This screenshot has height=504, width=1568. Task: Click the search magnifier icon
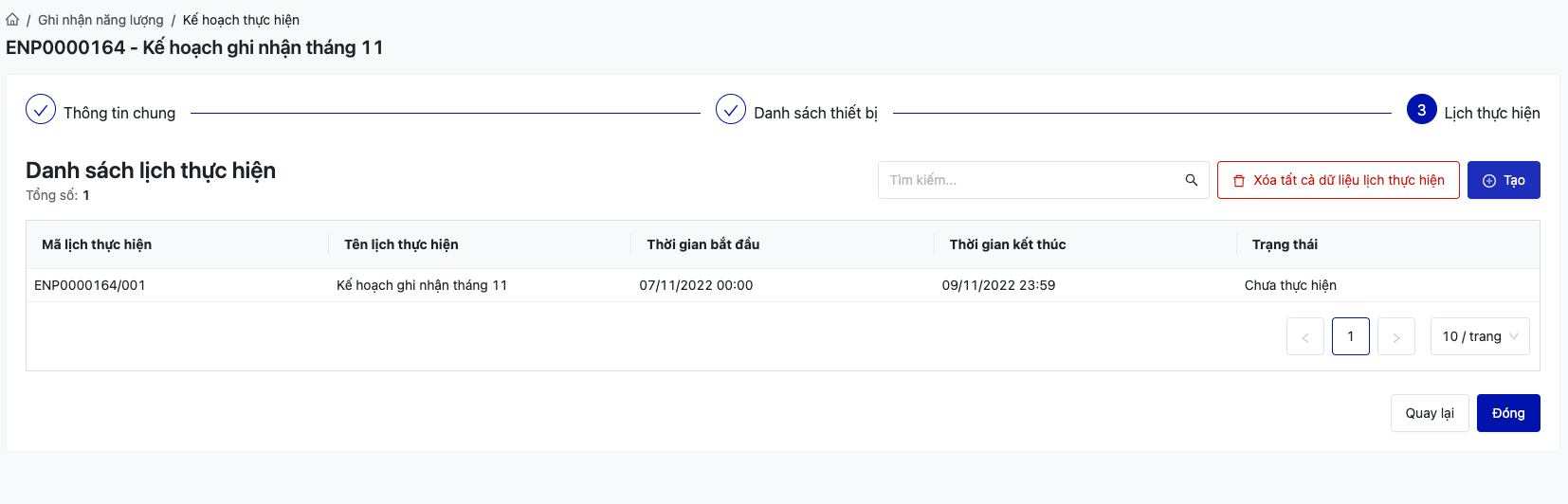[1192, 180]
